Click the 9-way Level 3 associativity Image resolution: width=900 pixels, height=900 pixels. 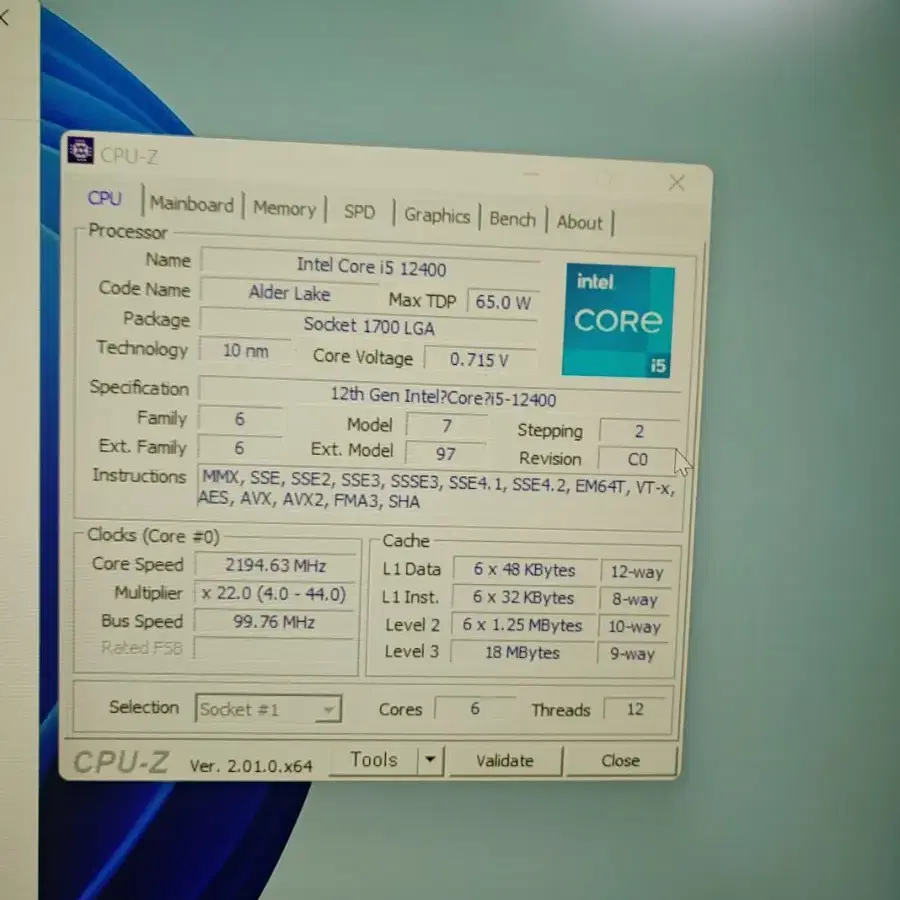pos(633,654)
